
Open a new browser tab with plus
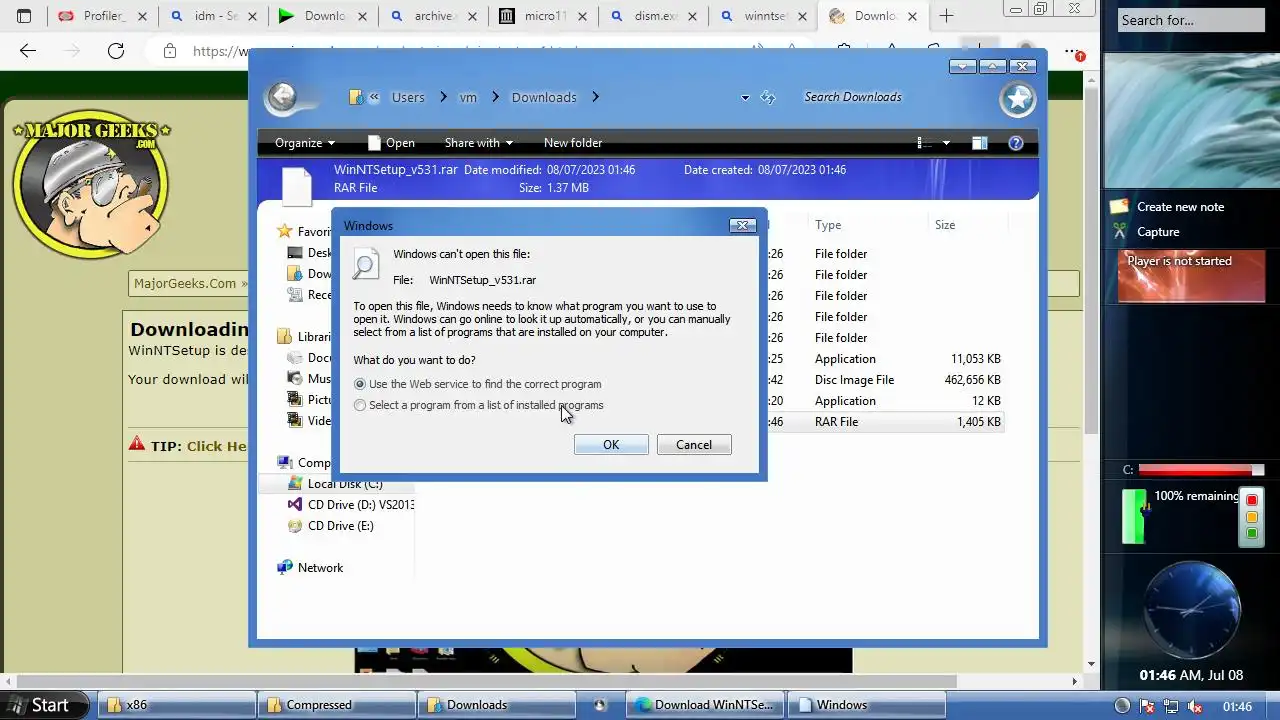pyautogui.click(x=946, y=16)
